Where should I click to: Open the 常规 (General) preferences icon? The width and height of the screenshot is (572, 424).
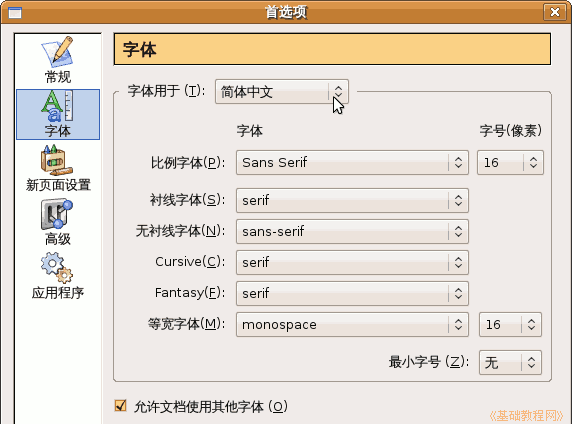58,60
